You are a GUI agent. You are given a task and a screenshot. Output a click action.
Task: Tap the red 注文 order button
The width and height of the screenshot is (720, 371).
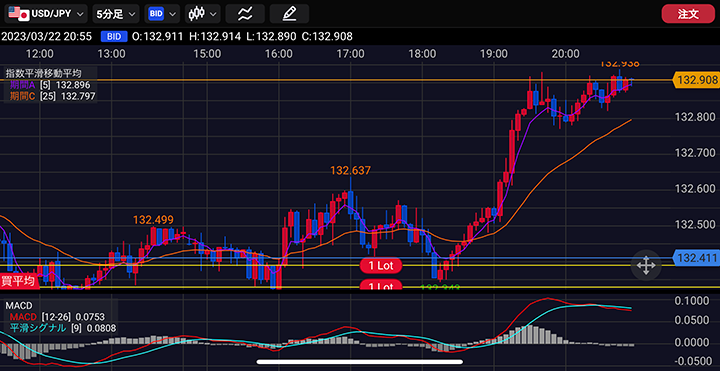point(688,14)
